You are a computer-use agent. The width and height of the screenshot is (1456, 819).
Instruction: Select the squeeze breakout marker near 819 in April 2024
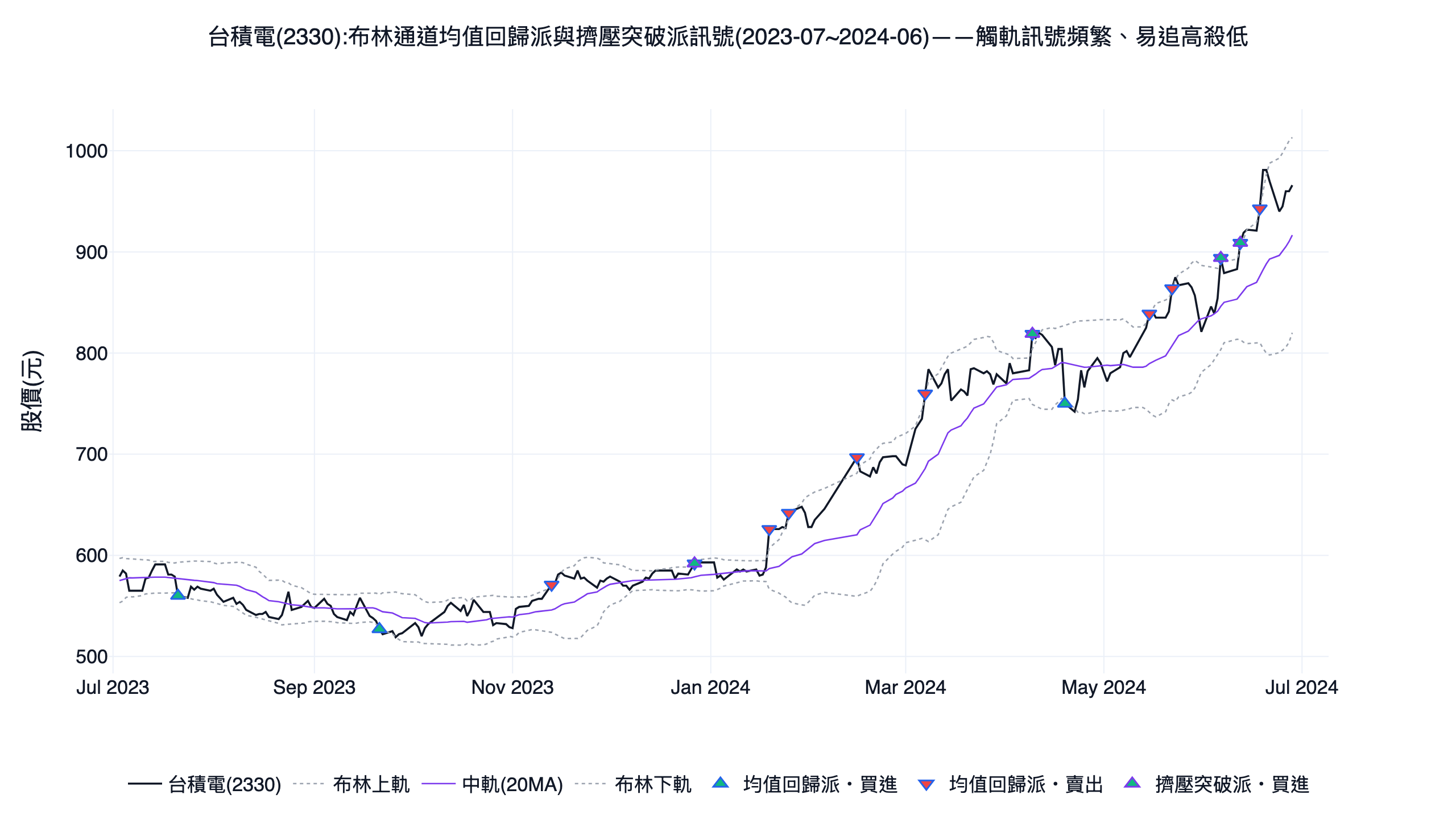(1032, 333)
